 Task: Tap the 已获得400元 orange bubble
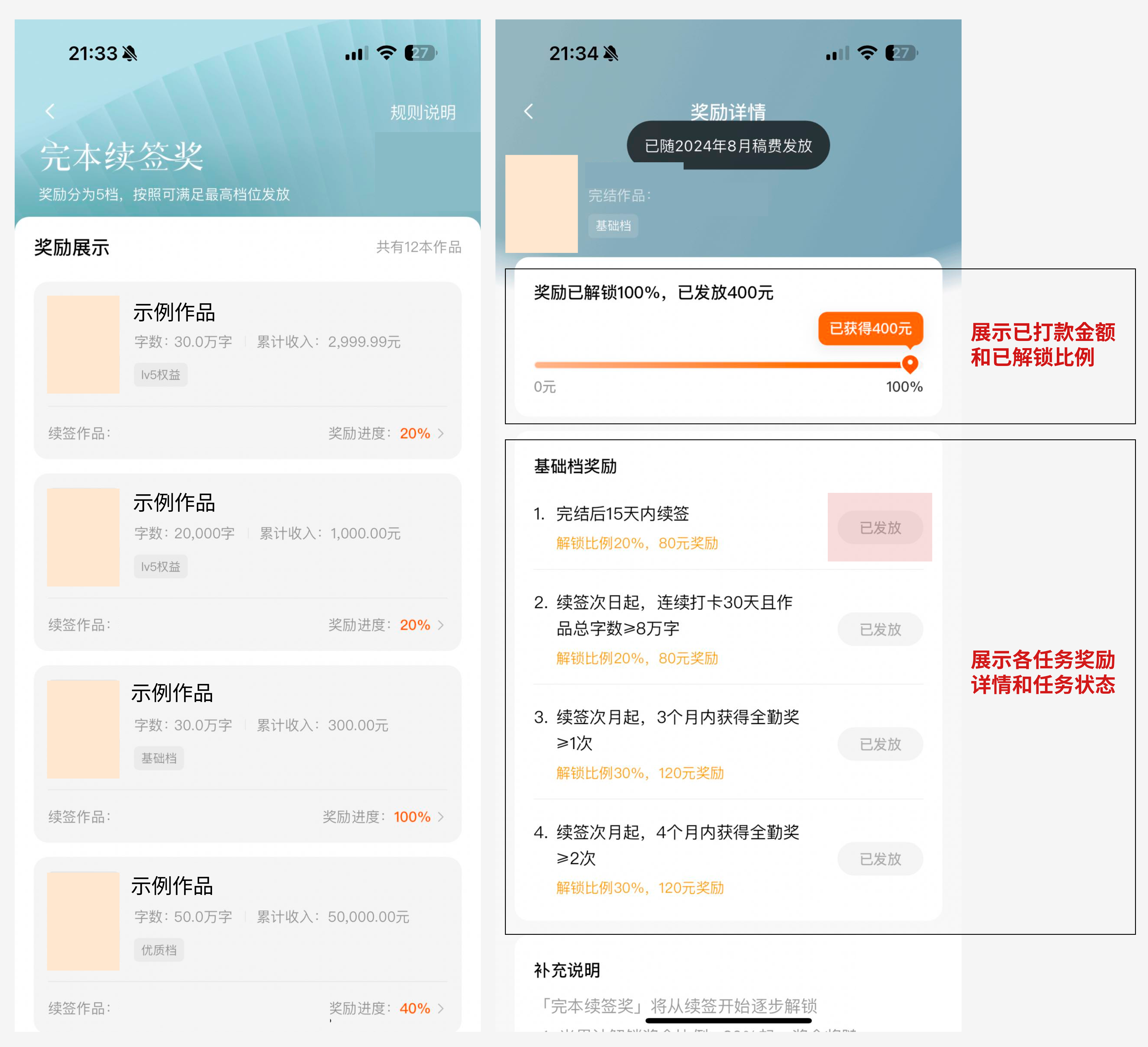pyautogui.click(x=870, y=329)
